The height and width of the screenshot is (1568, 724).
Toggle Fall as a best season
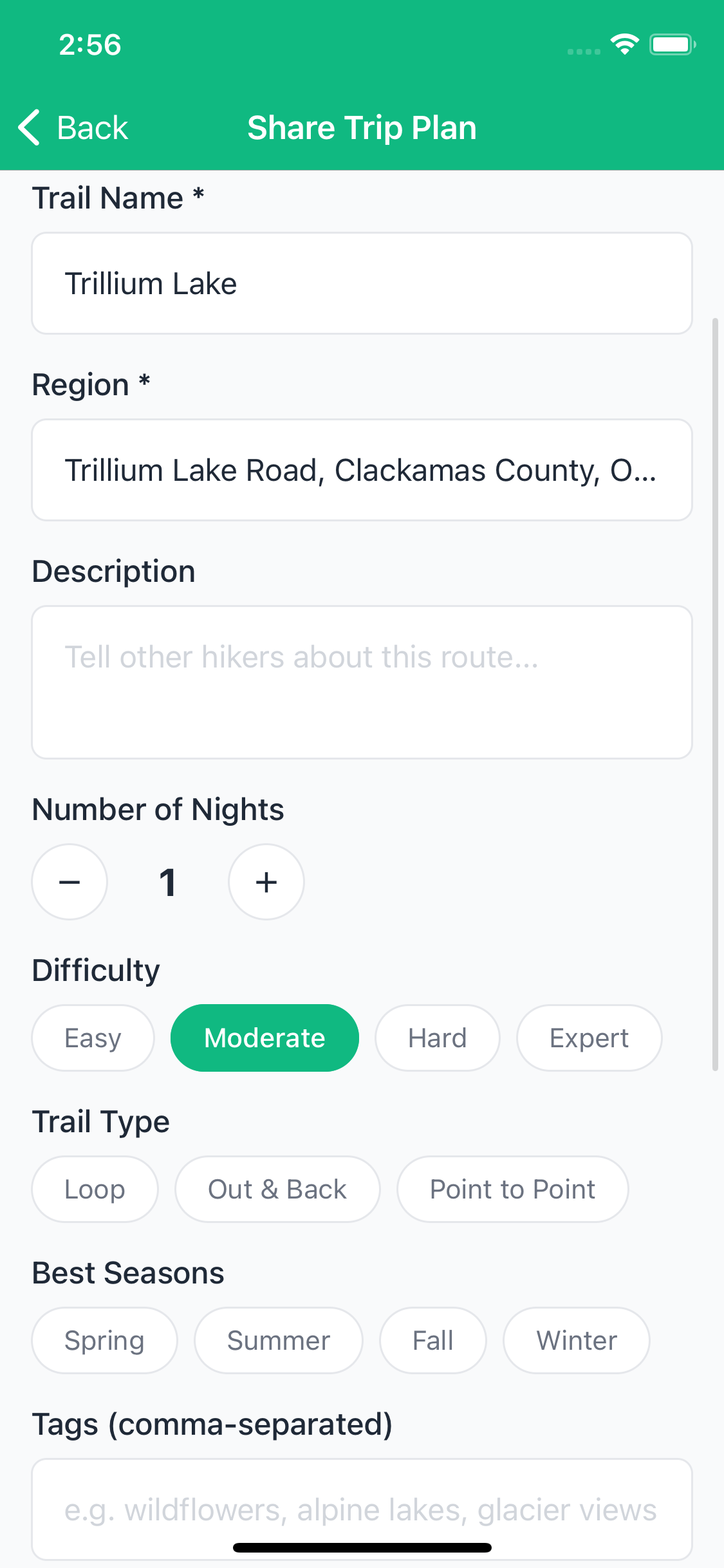(x=432, y=1340)
